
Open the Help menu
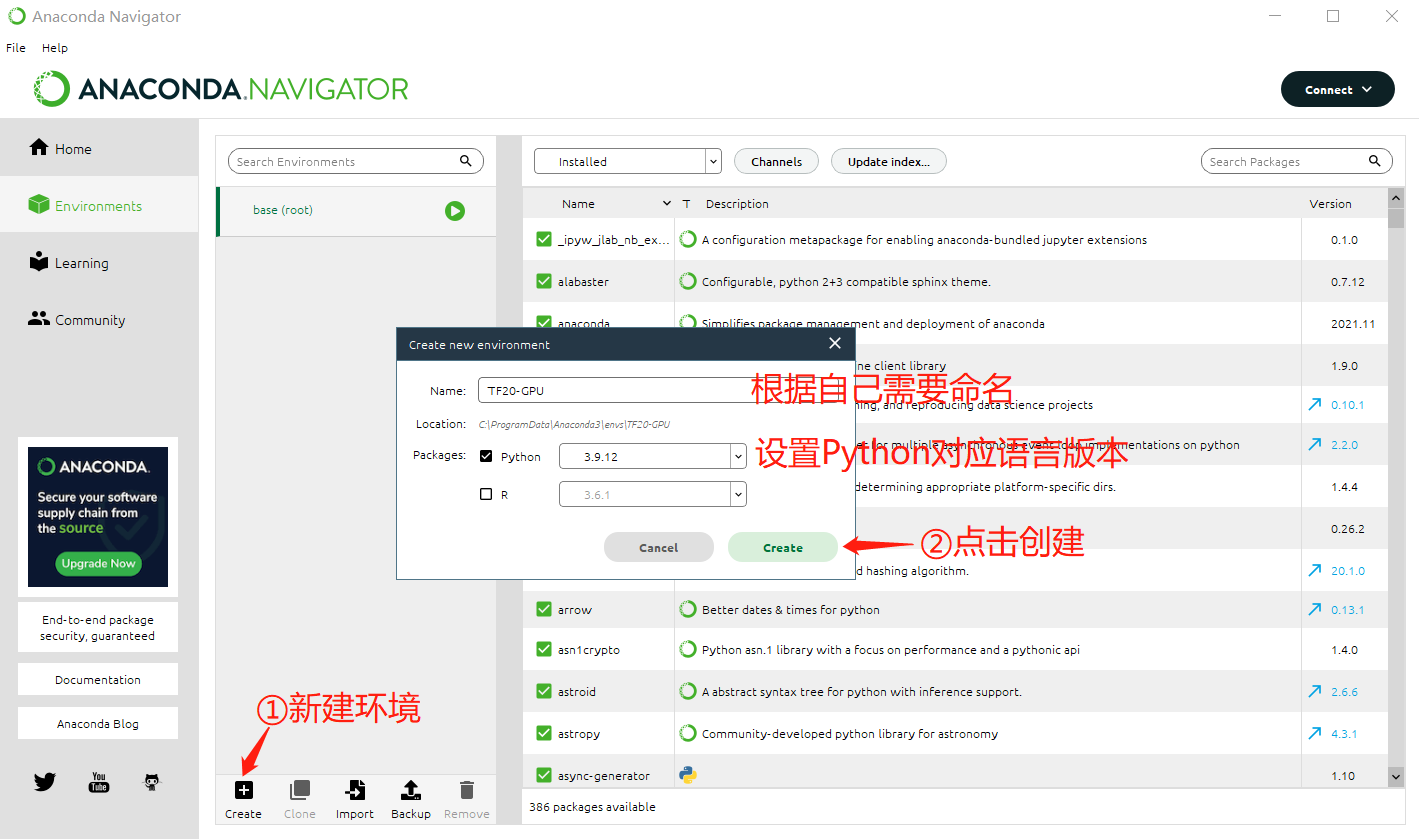click(x=55, y=48)
